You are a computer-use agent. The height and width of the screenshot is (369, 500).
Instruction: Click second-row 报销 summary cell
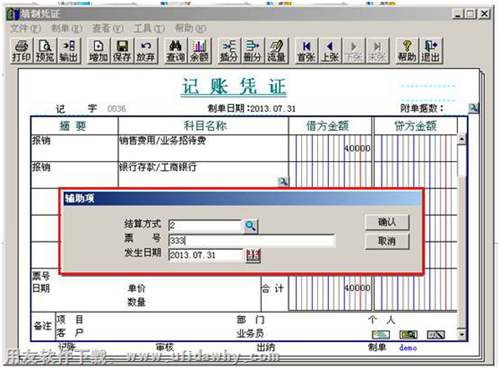point(74,175)
